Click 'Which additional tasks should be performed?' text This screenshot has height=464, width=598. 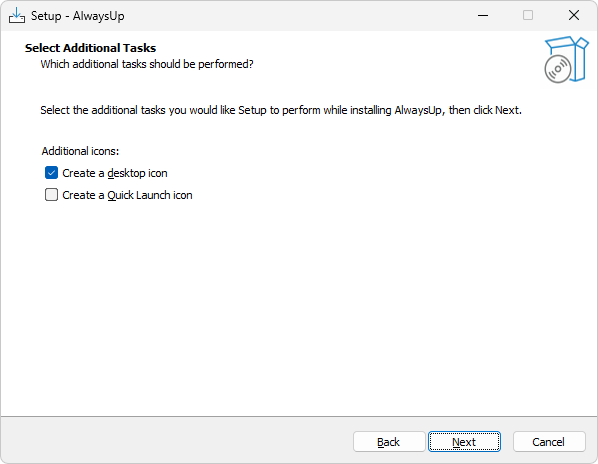point(147,64)
